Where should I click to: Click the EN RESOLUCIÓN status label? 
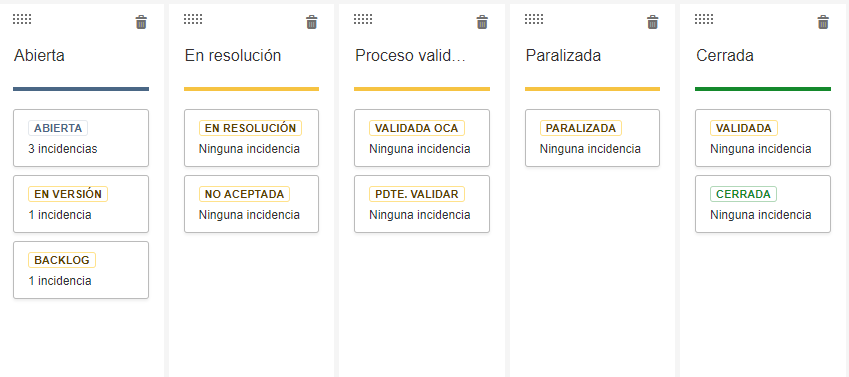coord(250,128)
